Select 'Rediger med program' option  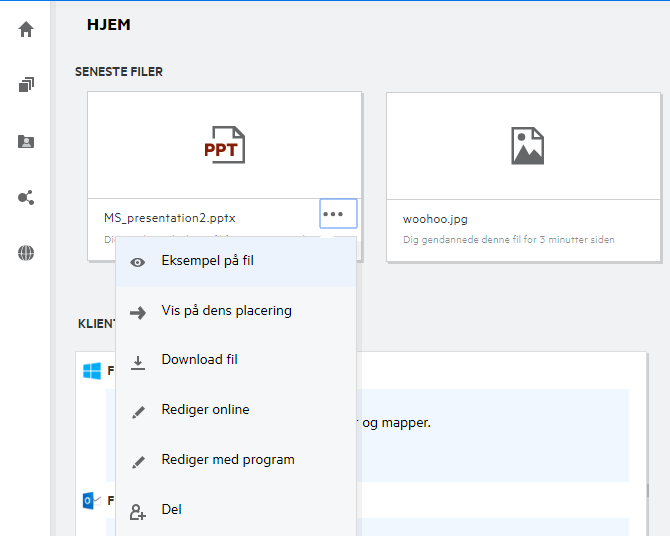click(x=228, y=460)
